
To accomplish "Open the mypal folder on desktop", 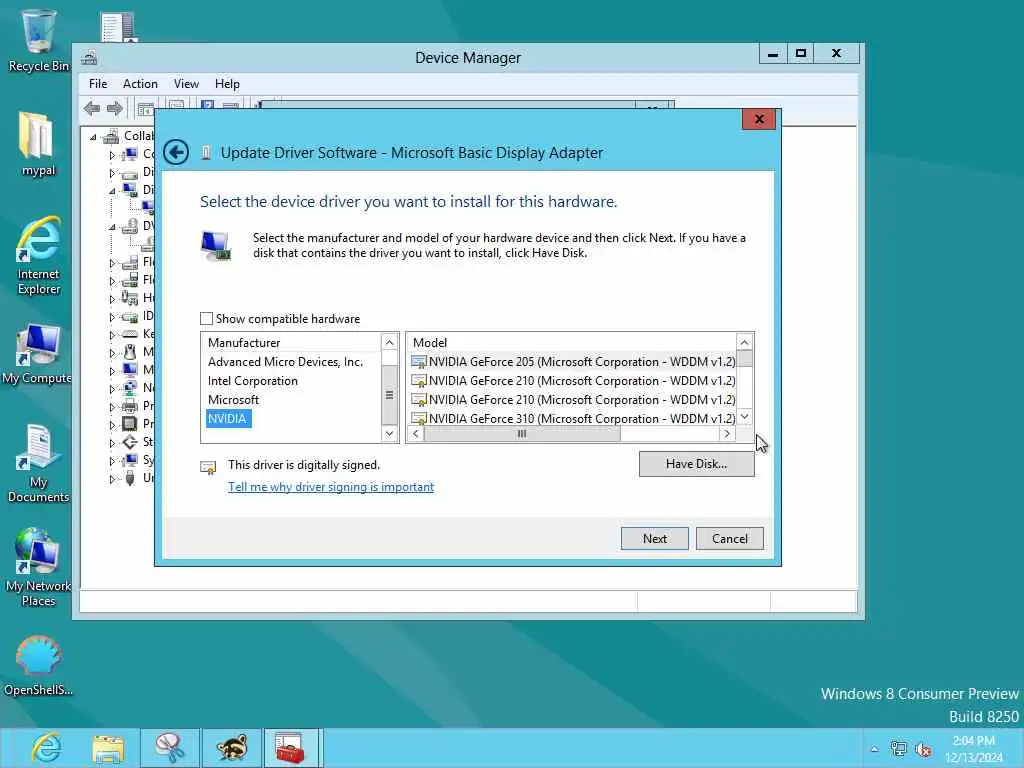I will [x=38, y=144].
